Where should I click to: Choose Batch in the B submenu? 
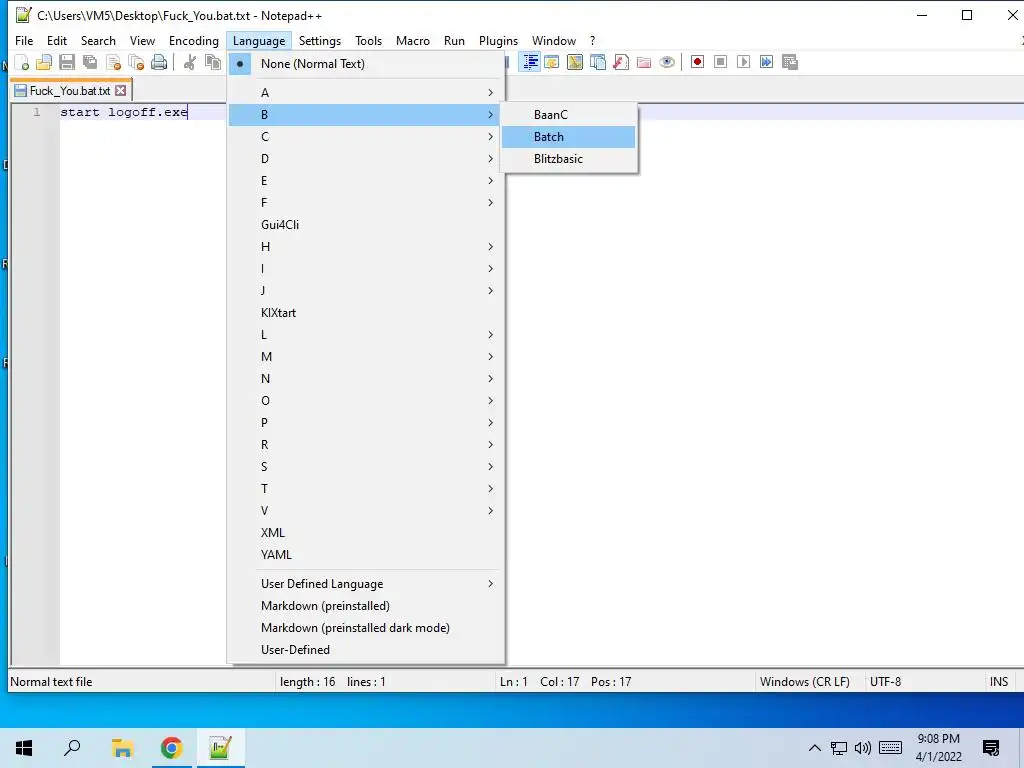coord(568,137)
